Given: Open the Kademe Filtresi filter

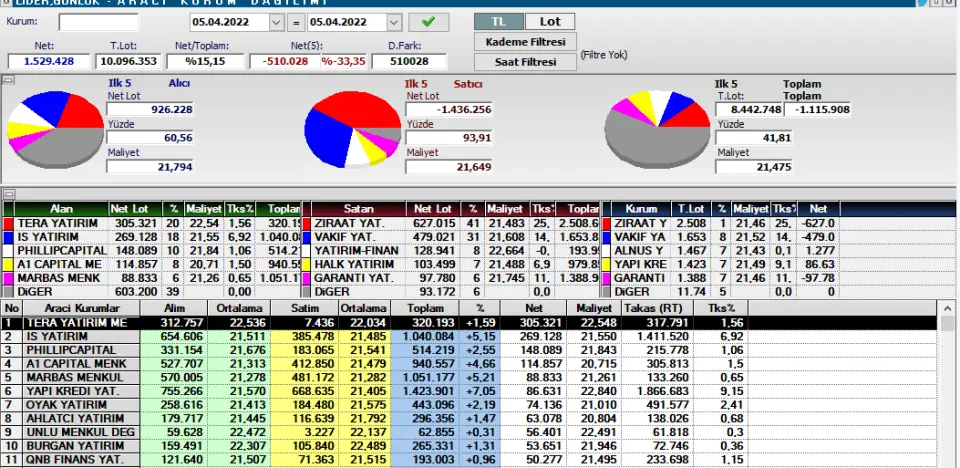Looking at the screenshot, I should [526, 42].
